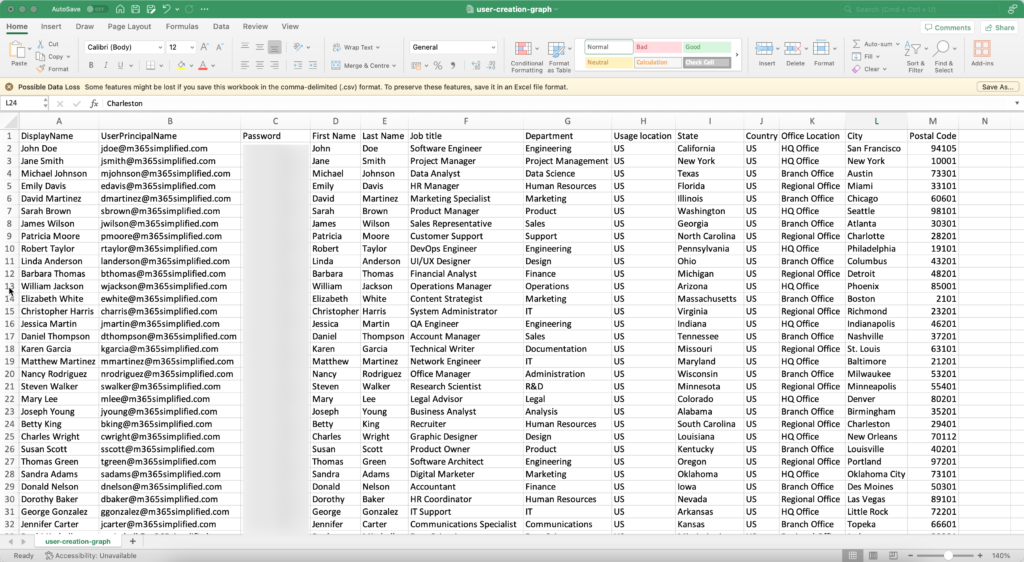
Task: Switch to the Draw ribbon tab
Action: coord(85,27)
